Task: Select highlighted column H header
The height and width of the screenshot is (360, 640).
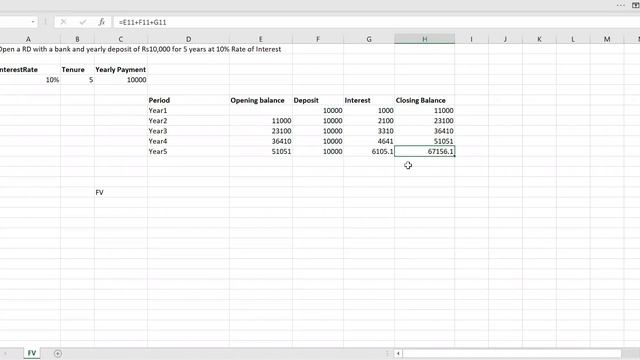Action: (x=424, y=39)
